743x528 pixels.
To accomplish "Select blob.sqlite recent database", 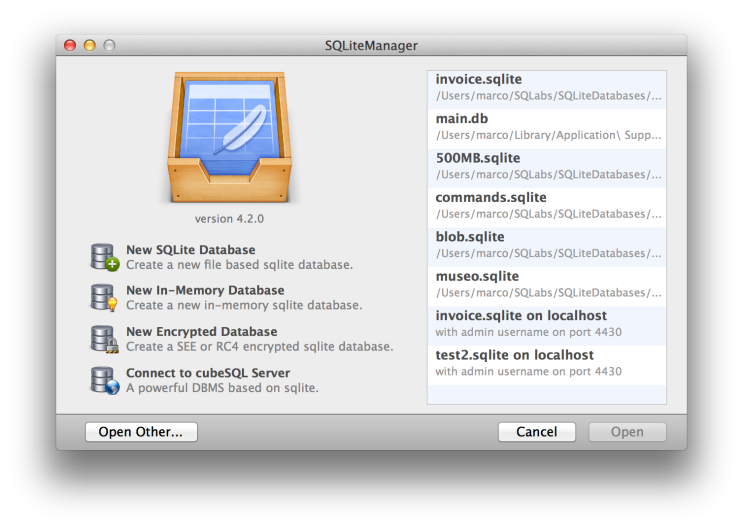I will click(547, 247).
